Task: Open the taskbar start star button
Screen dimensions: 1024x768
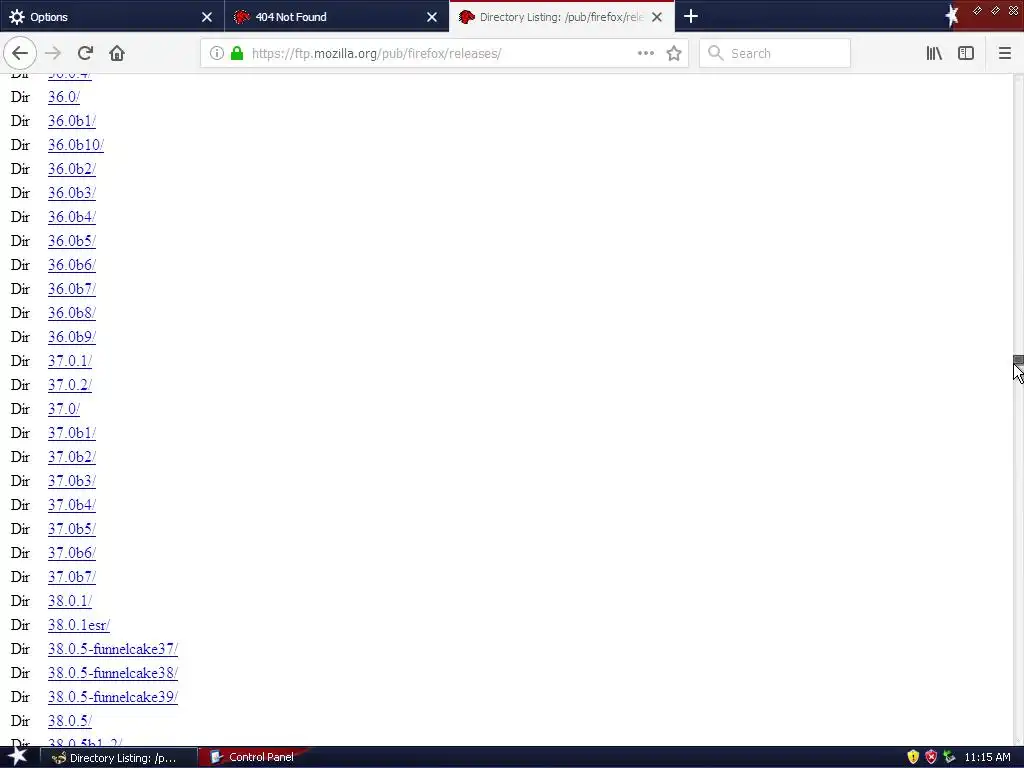Action: pyautogui.click(x=17, y=756)
